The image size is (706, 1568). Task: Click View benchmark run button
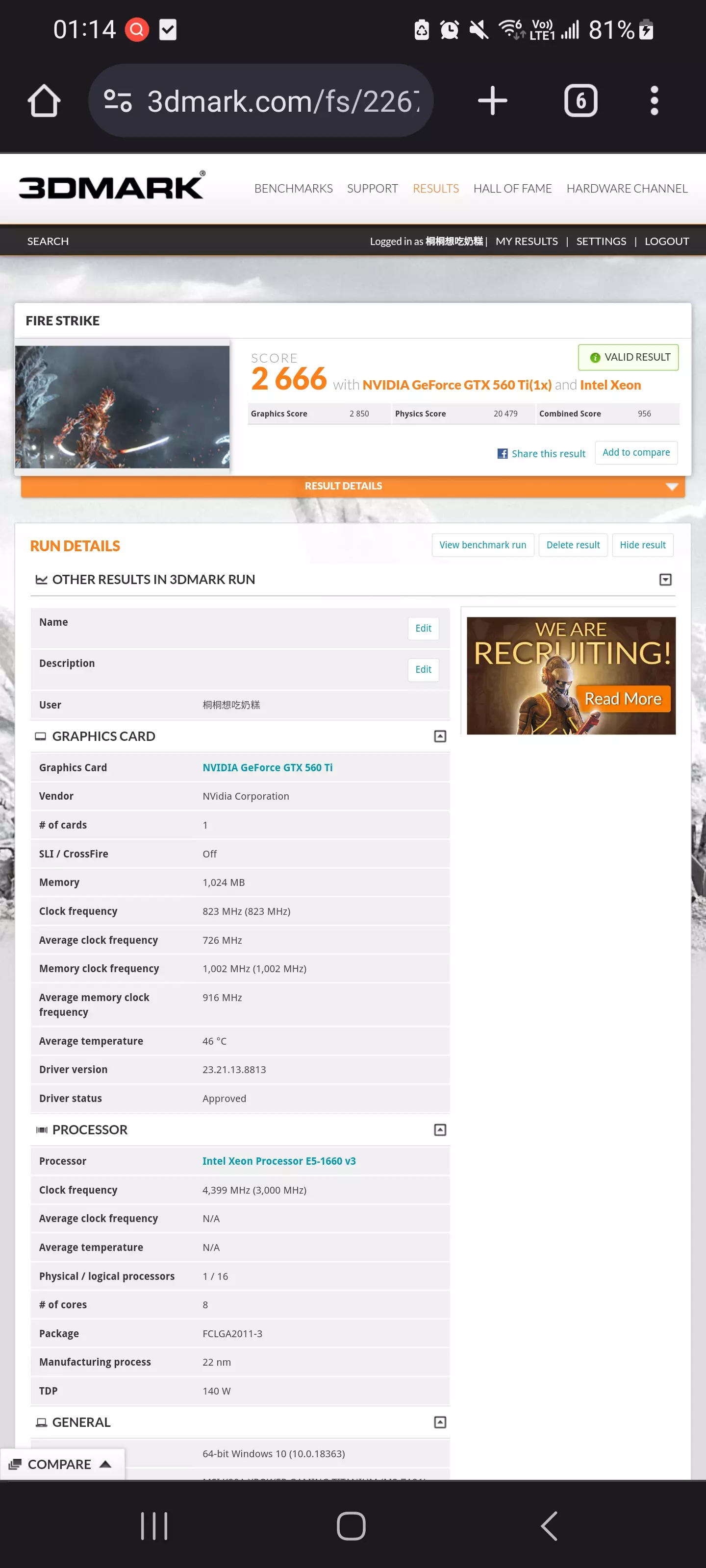tap(482, 545)
